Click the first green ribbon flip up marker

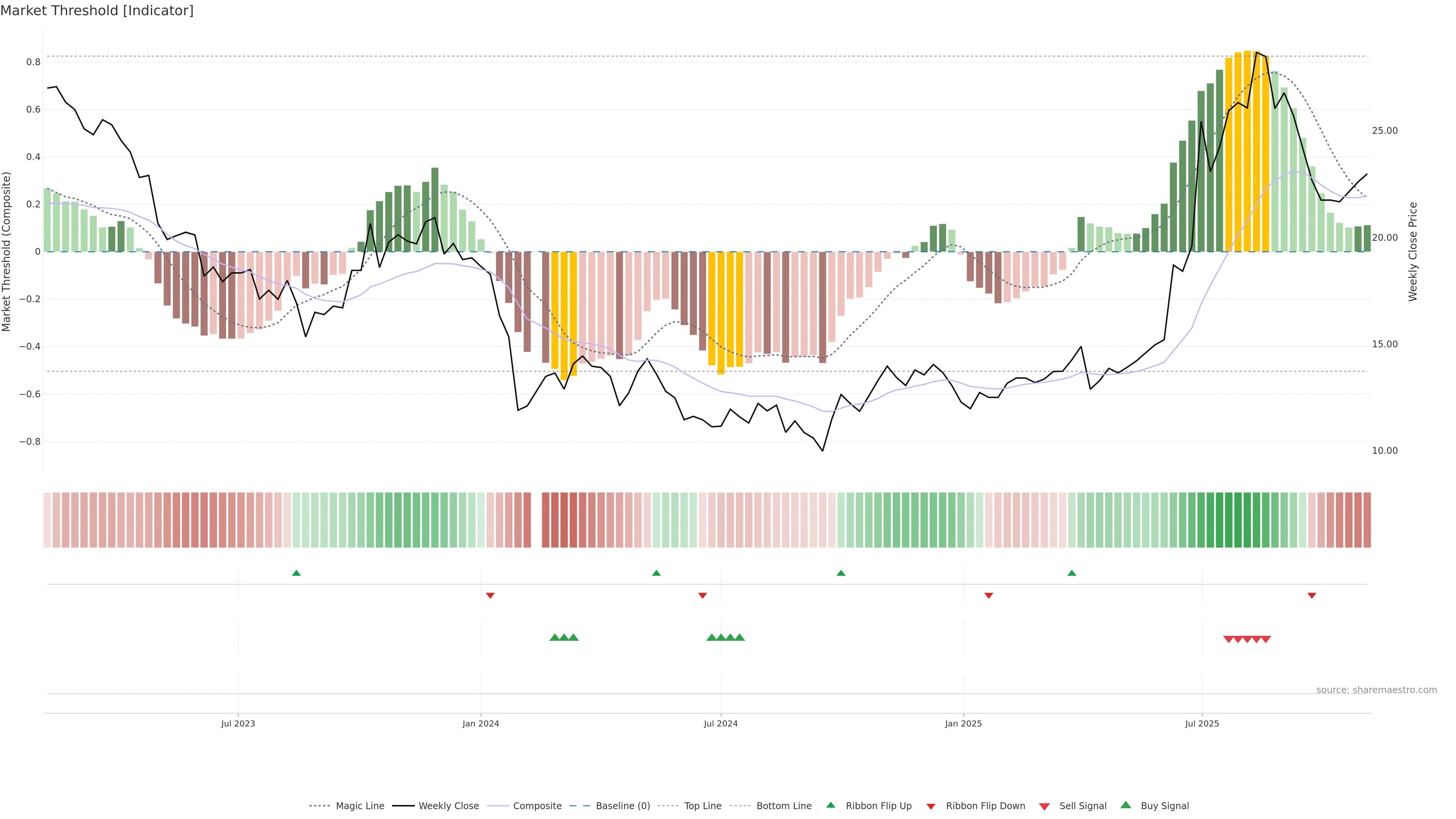[x=296, y=573]
